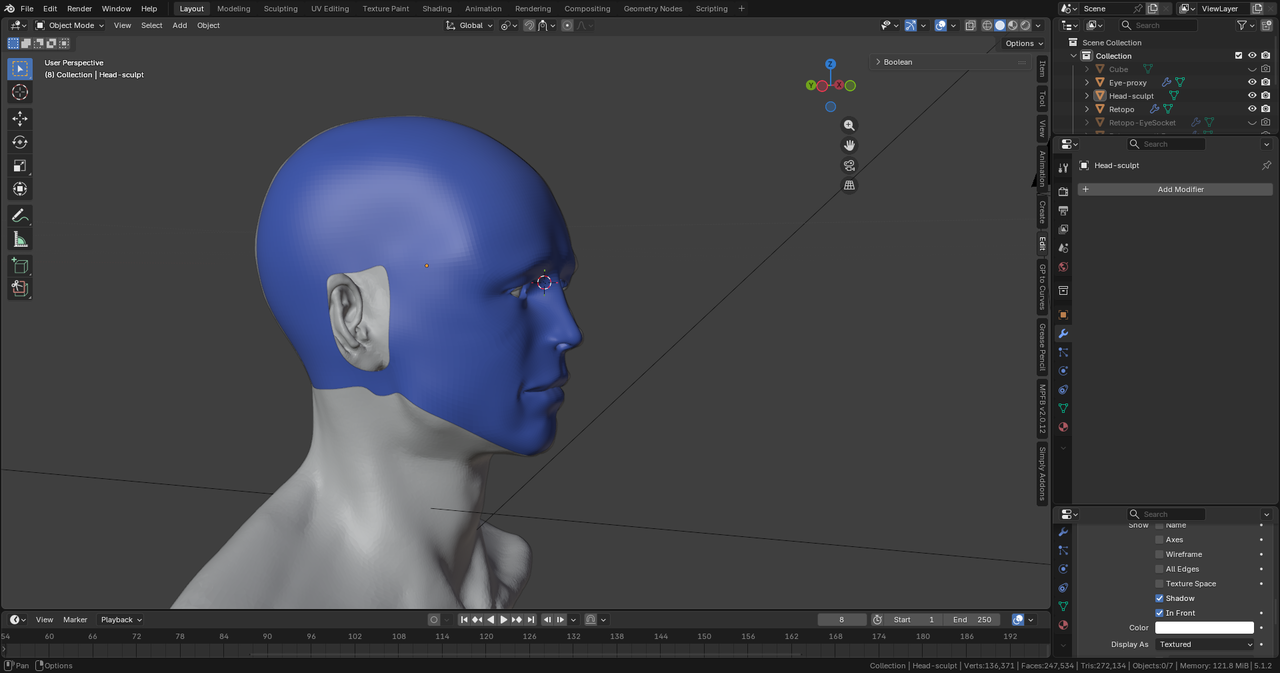Viewport: 1280px width, 673px height.
Task: Enable the Texture Space checkbox
Action: coord(1159,583)
